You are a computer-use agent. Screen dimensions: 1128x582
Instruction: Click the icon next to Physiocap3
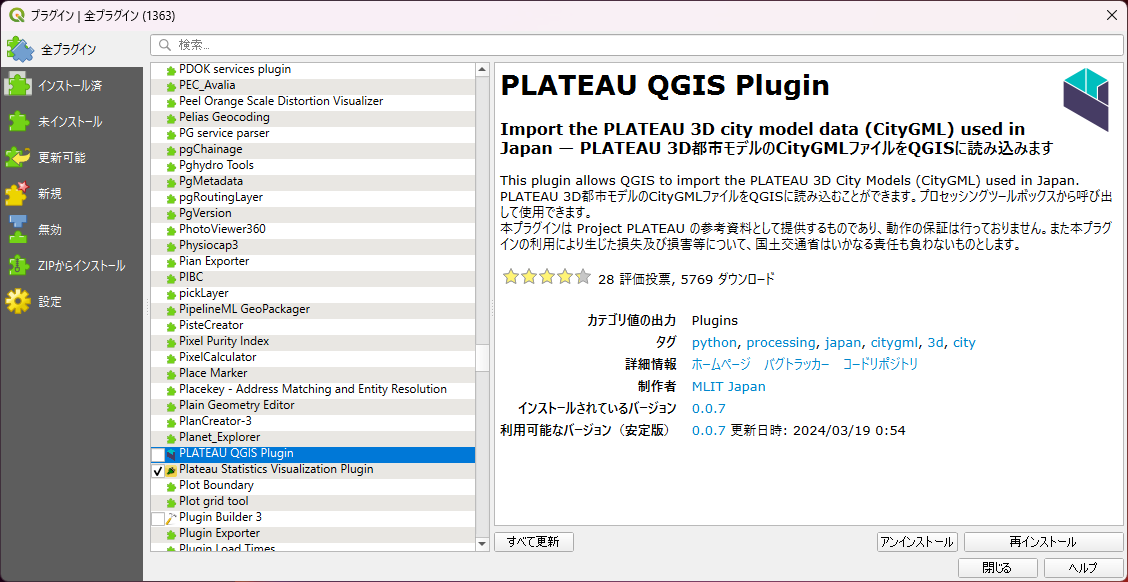pyautogui.click(x=171, y=245)
